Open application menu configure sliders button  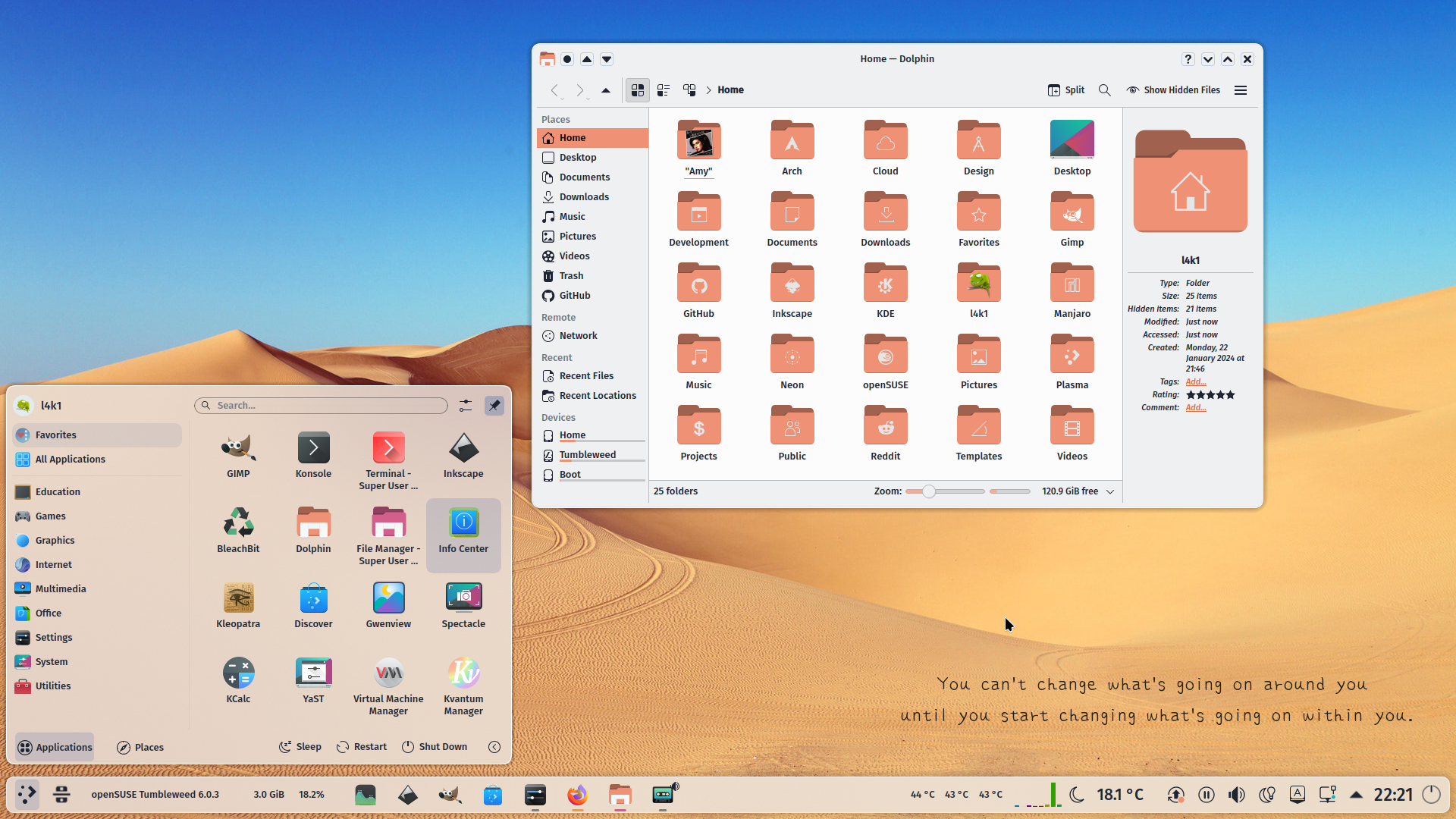[466, 406]
